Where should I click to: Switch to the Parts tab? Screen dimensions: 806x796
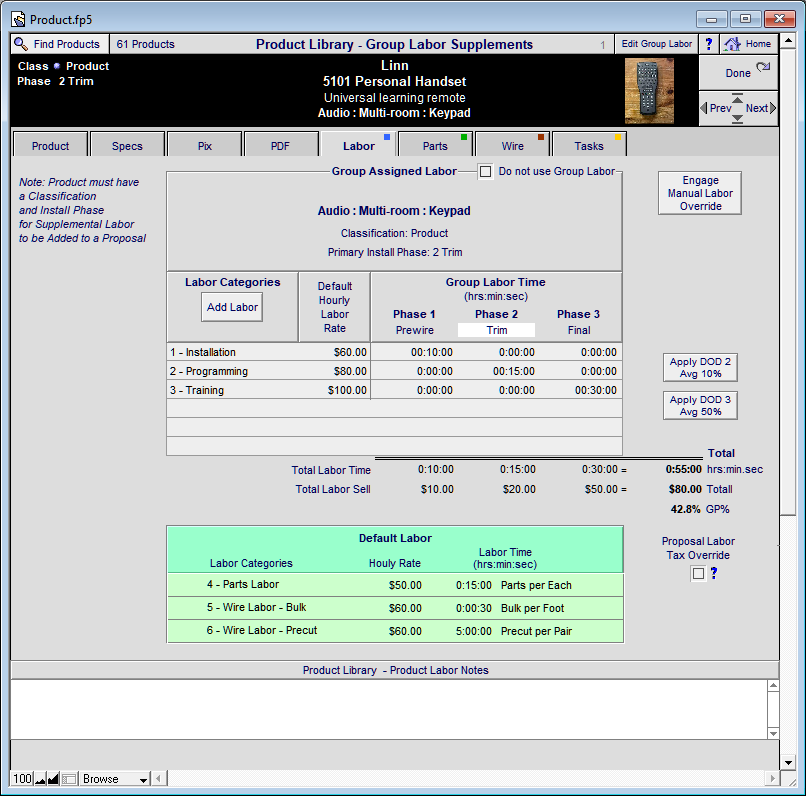click(x=435, y=146)
